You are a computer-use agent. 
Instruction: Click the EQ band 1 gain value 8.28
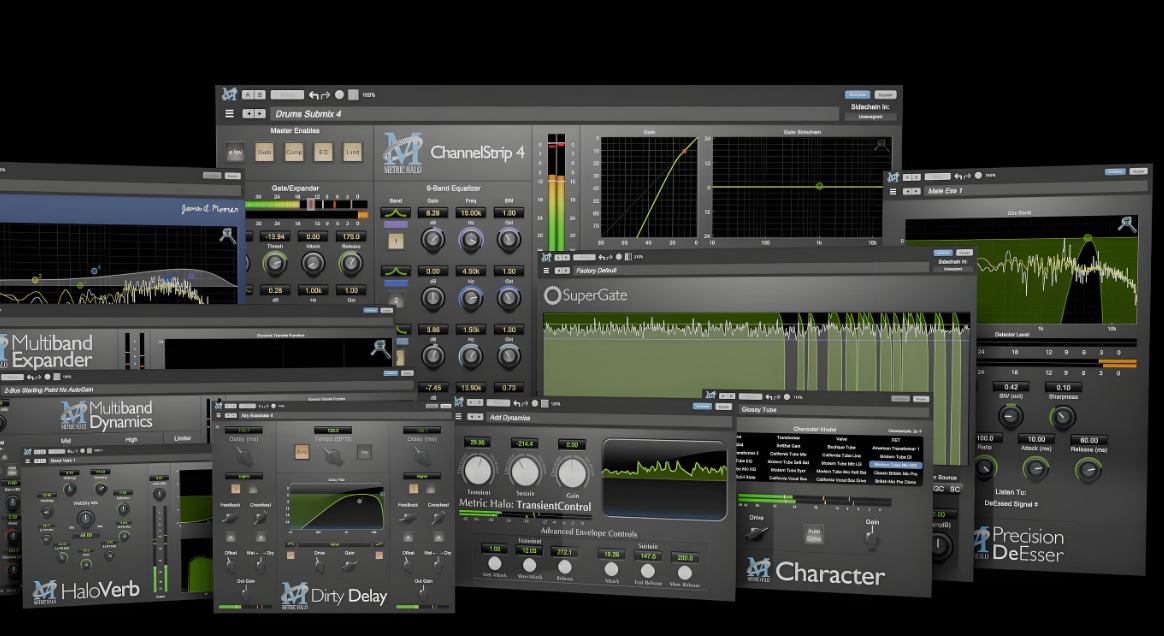pos(433,213)
